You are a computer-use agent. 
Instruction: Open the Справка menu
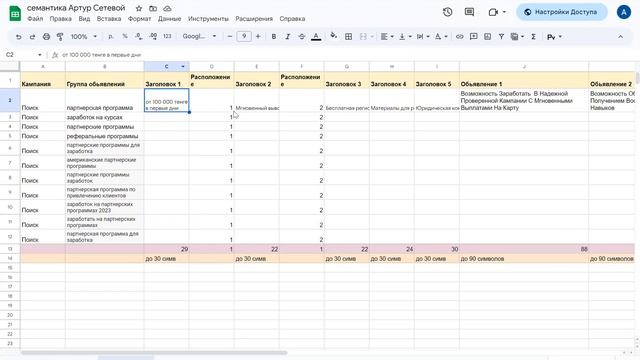[292, 19]
